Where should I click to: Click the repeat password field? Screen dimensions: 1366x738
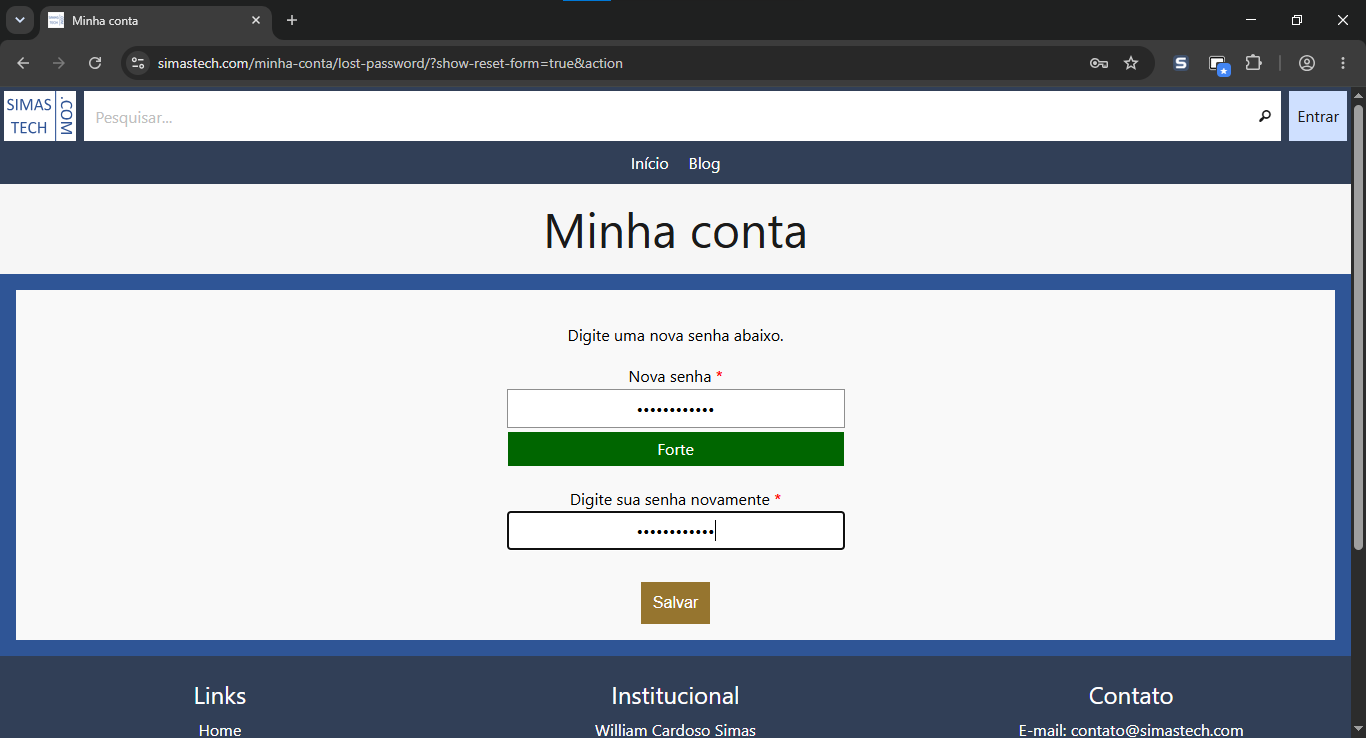point(676,531)
